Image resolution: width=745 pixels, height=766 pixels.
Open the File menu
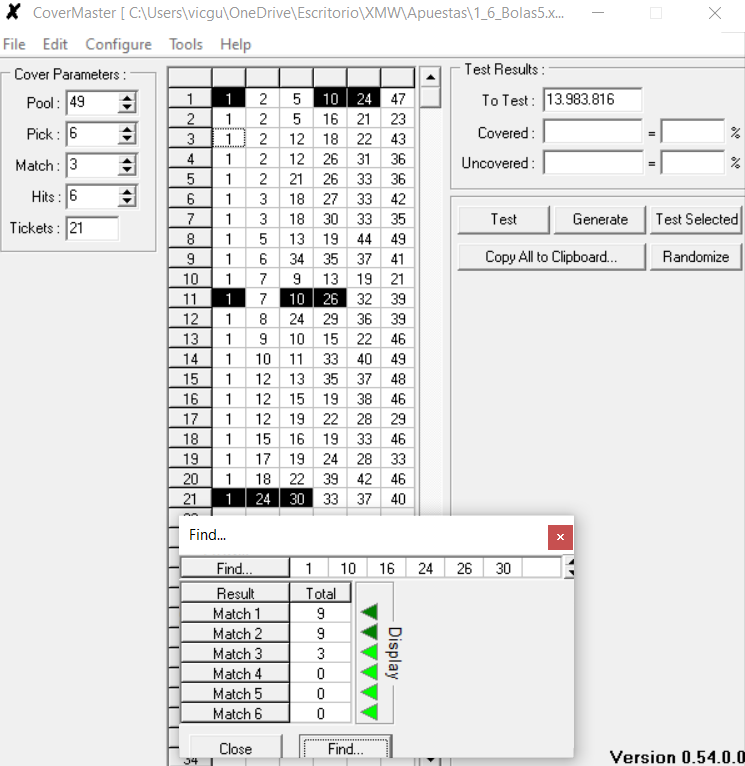pyautogui.click(x=14, y=44)
